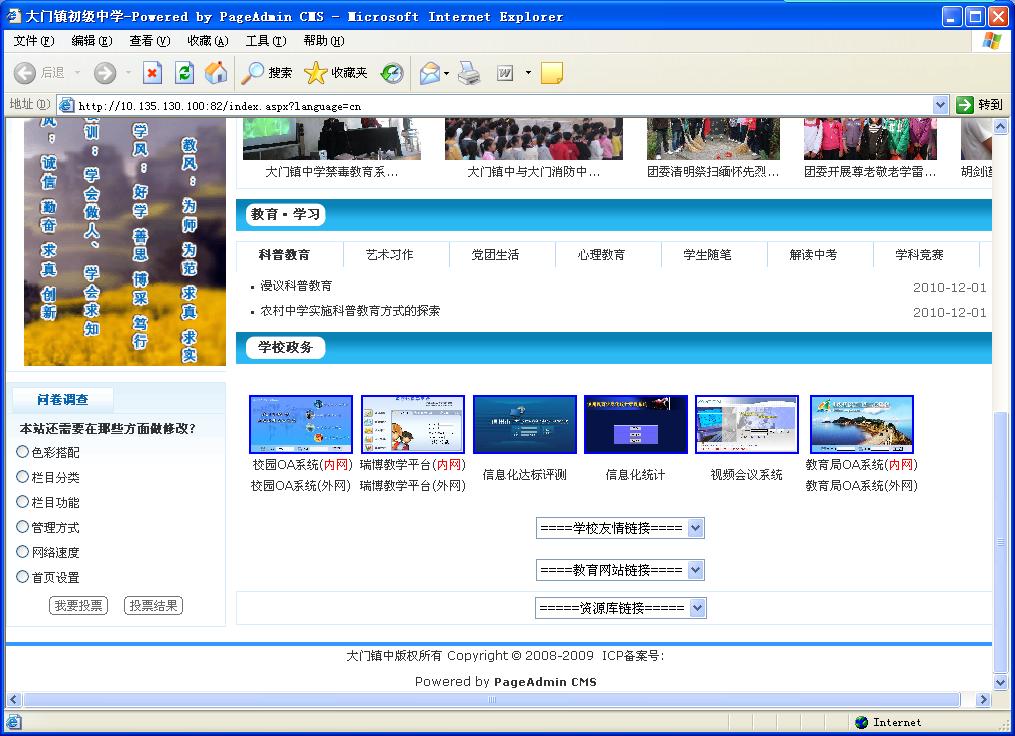The image size is (1015, 736).
Task: Open the 工具(T) menu
Action: click(265, 41)
